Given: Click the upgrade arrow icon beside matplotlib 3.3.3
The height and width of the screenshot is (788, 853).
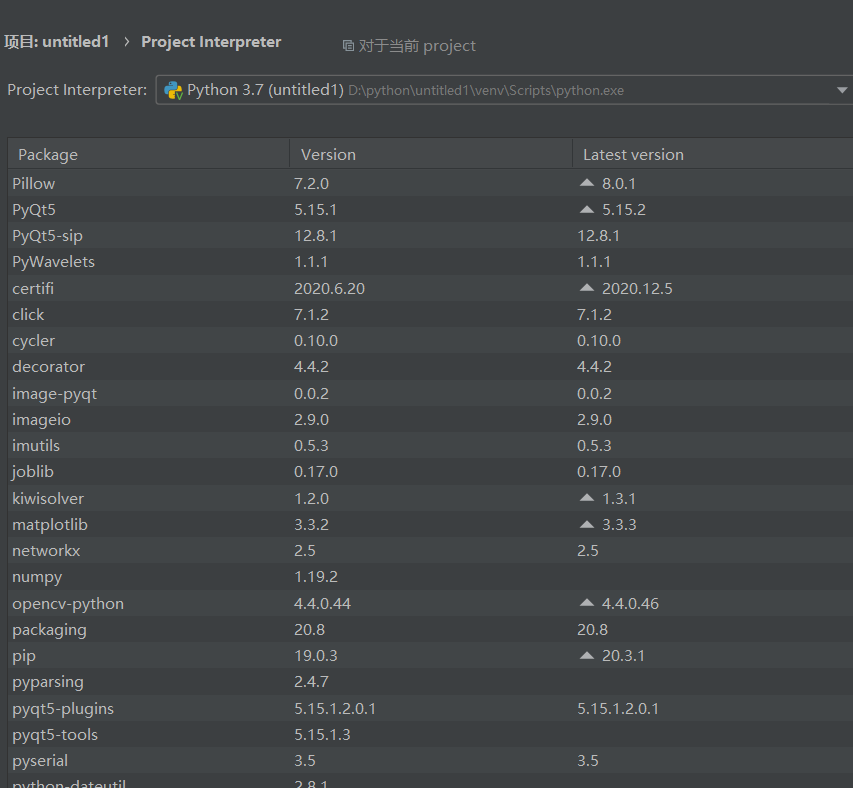Looking at the screenshot, I should click(586, 525).
